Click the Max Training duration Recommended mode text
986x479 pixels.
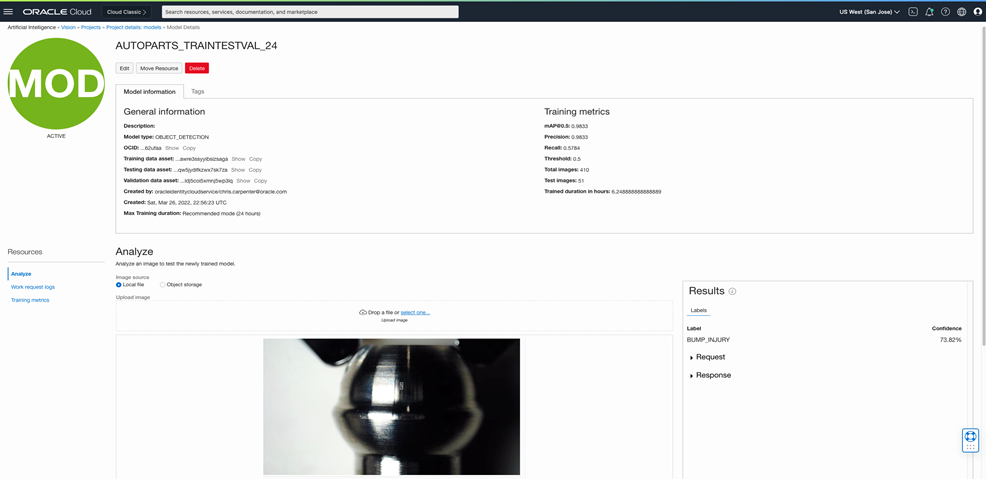click(221, 214)
